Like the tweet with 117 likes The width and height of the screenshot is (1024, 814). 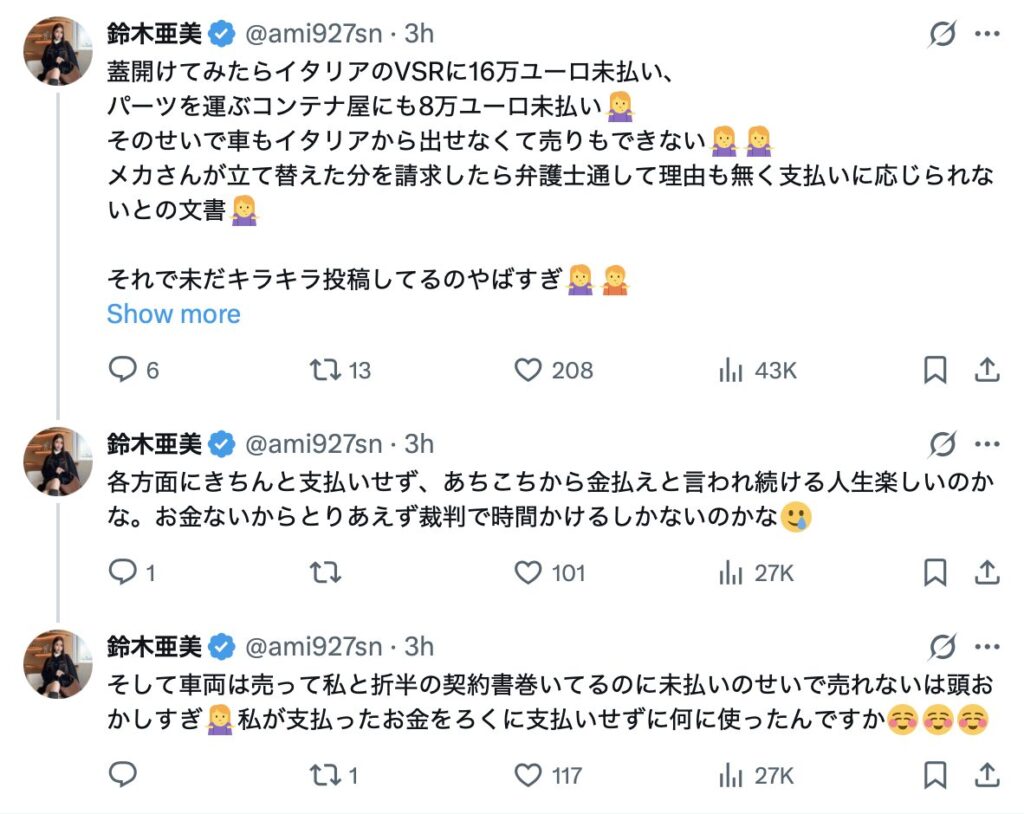(527, 774)
